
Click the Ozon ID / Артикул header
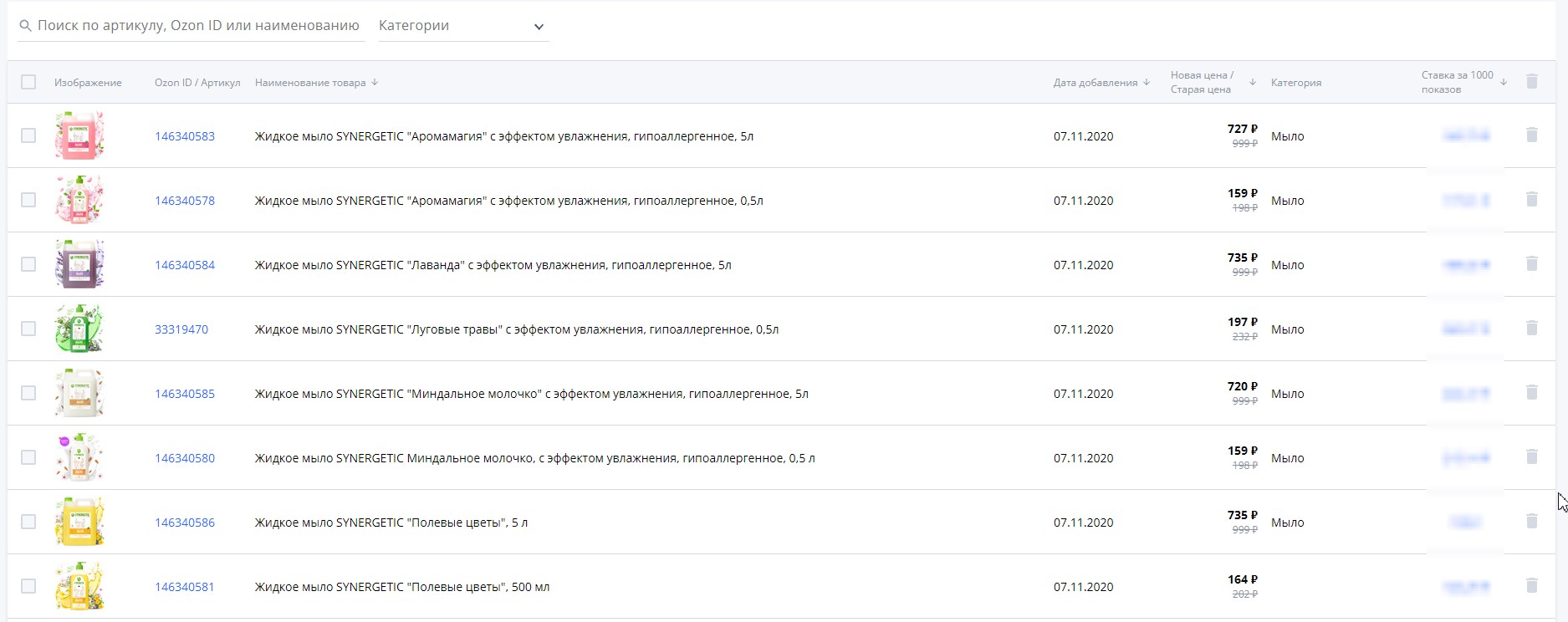coord(197,83)
